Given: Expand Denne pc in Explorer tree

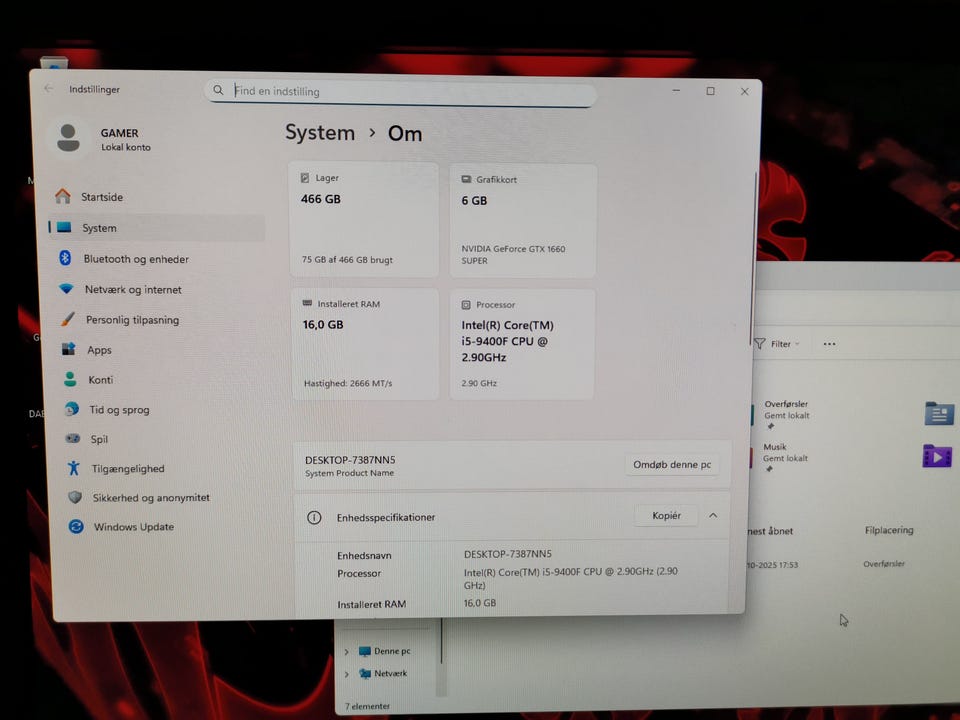Looking at the screenshot, I should point(347,651).
